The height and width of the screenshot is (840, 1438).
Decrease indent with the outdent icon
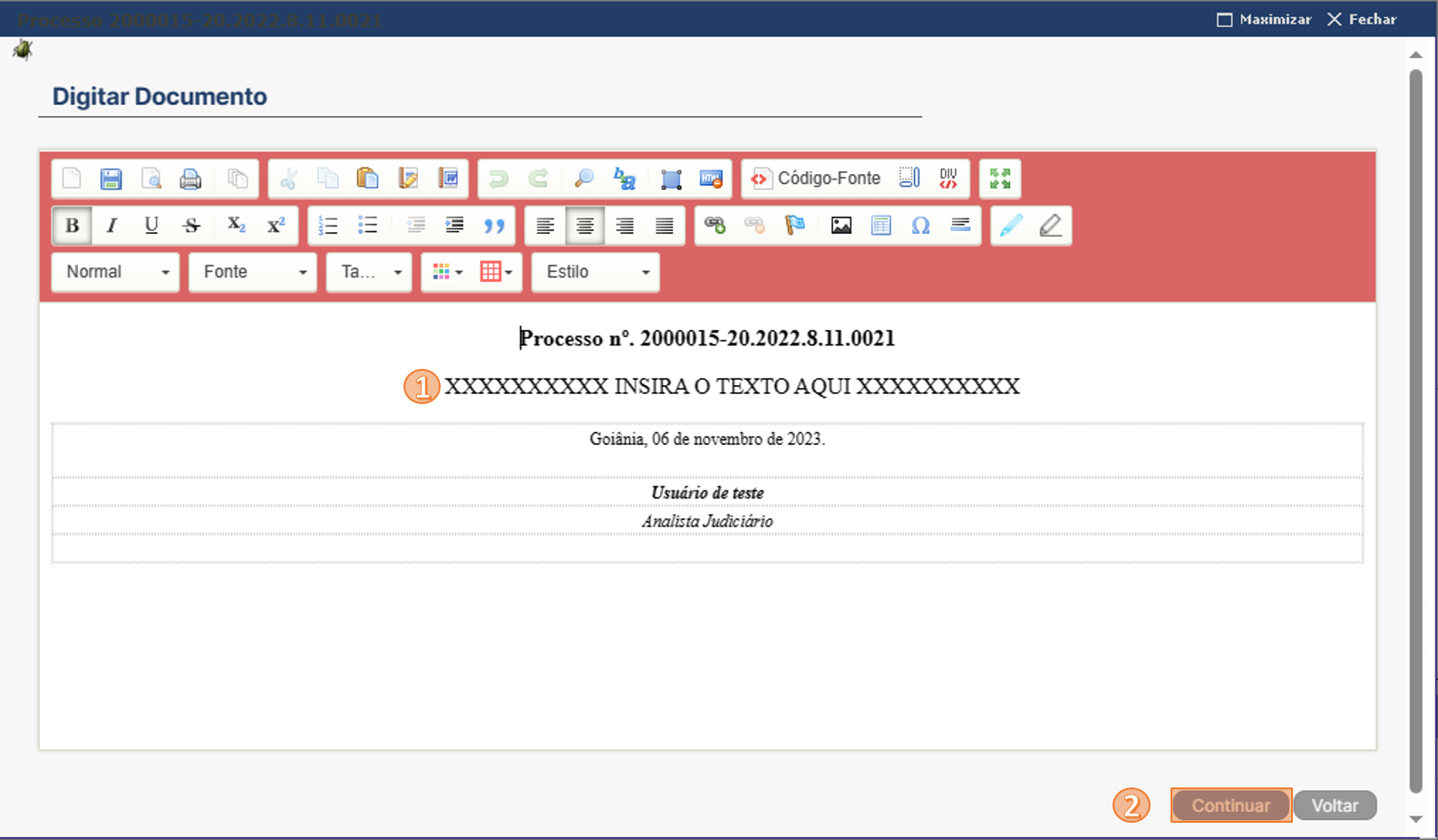point(415,226)
